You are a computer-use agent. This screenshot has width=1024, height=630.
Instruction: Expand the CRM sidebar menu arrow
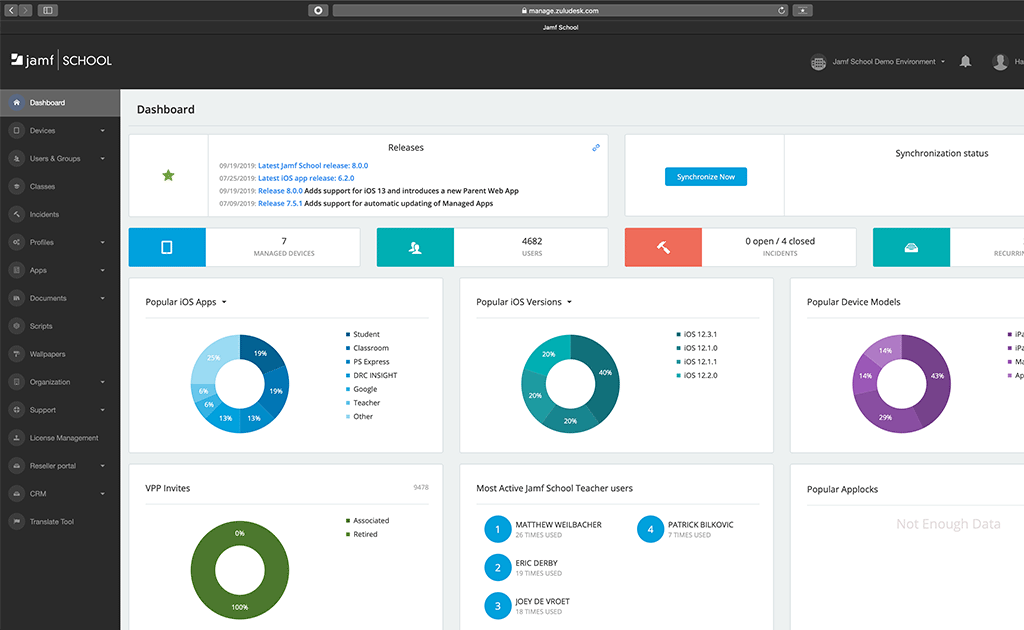click(x=103, y=494)
